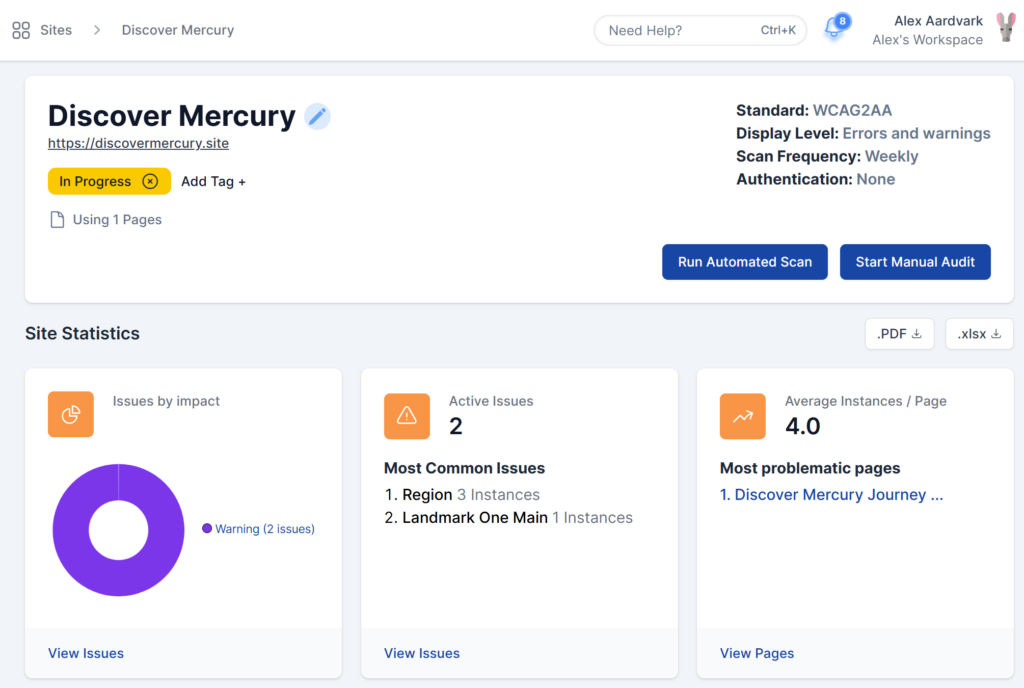Download the report as .PDF
The image size is (1024, 688).
tap(898, 333)
